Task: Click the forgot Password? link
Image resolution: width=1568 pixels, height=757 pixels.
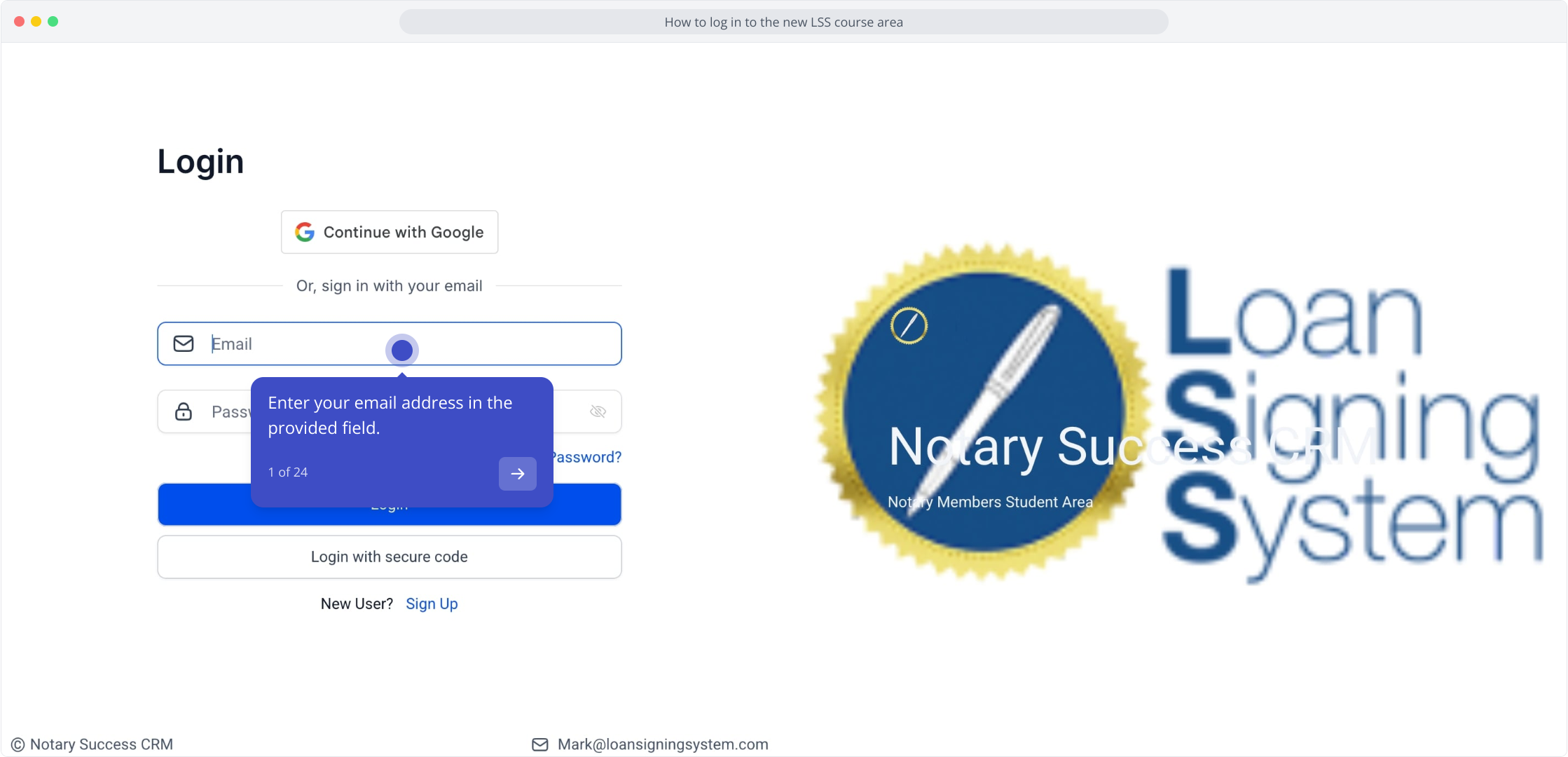Action: click(x=587, y=457)
